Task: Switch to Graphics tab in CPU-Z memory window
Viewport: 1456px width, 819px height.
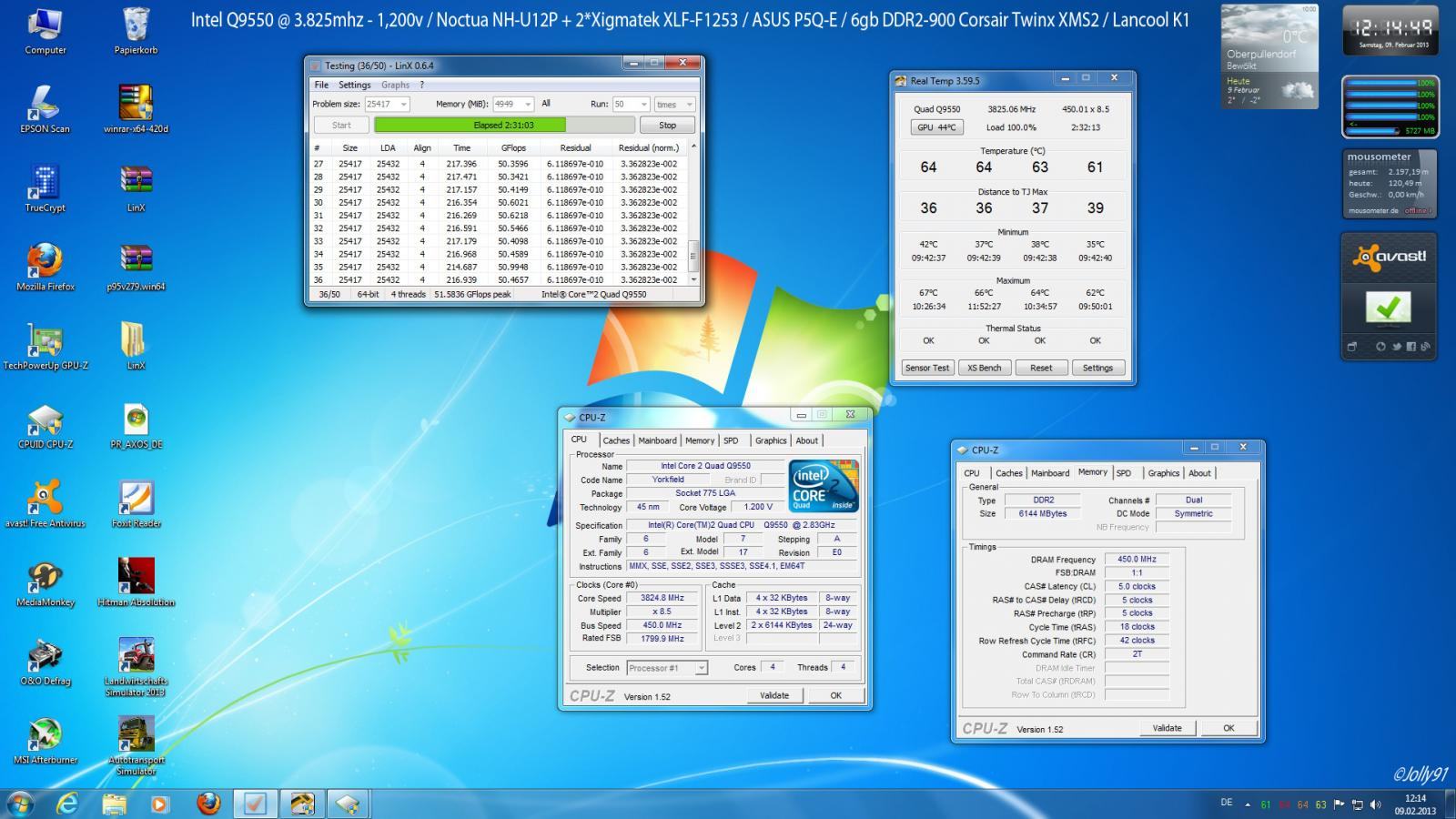Action: point(1163,473)
